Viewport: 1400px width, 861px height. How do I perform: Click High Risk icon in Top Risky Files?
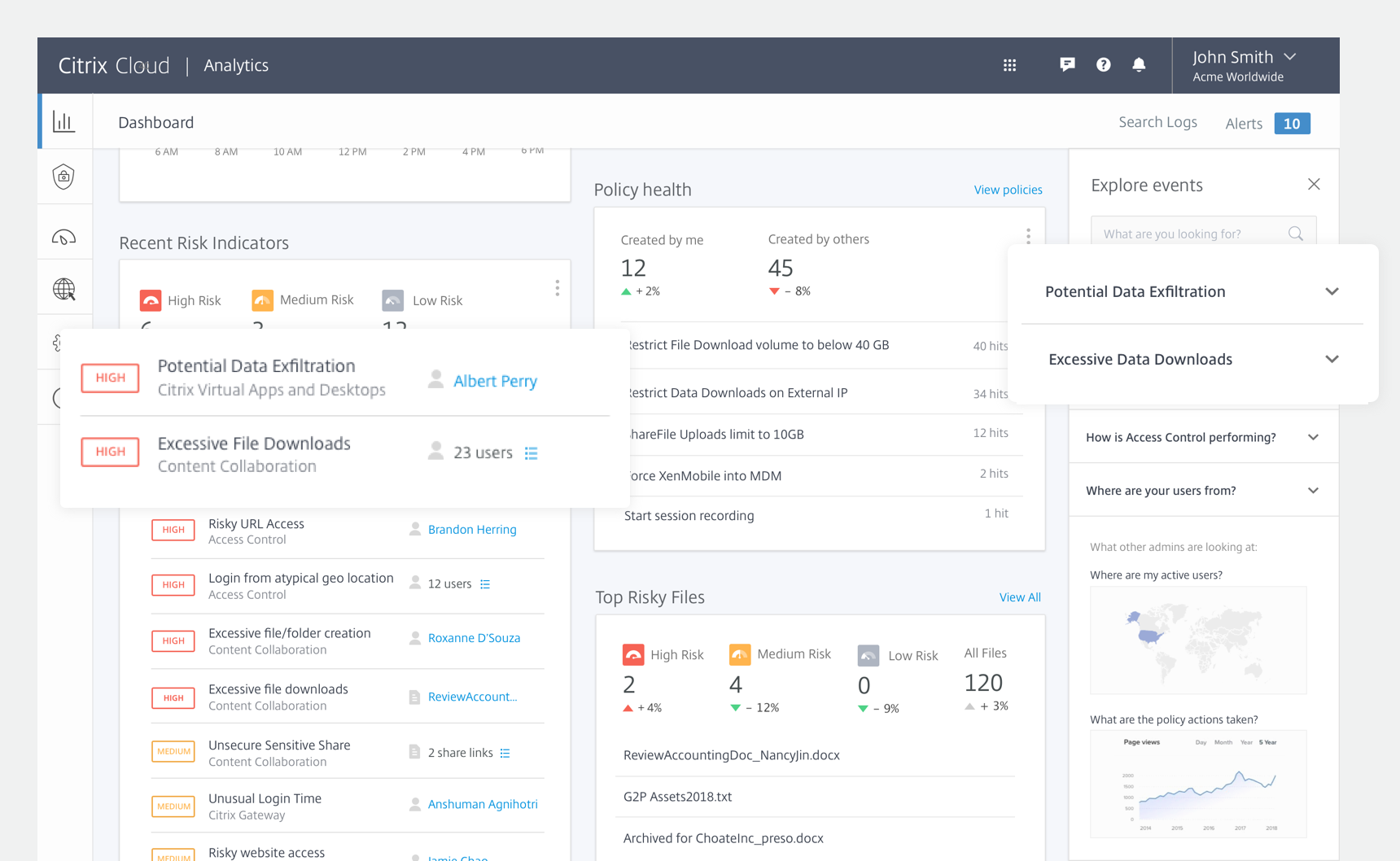(x=633, y=654)
